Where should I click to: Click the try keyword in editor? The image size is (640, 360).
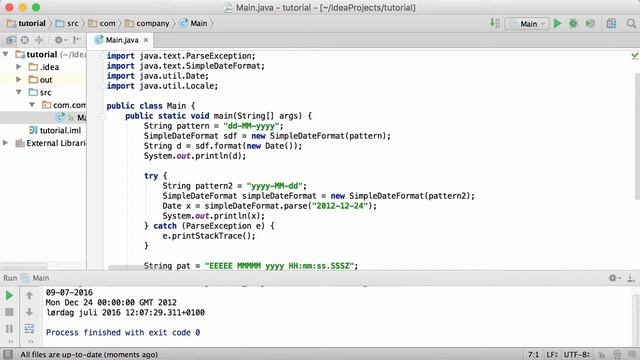tap(151, 176)
